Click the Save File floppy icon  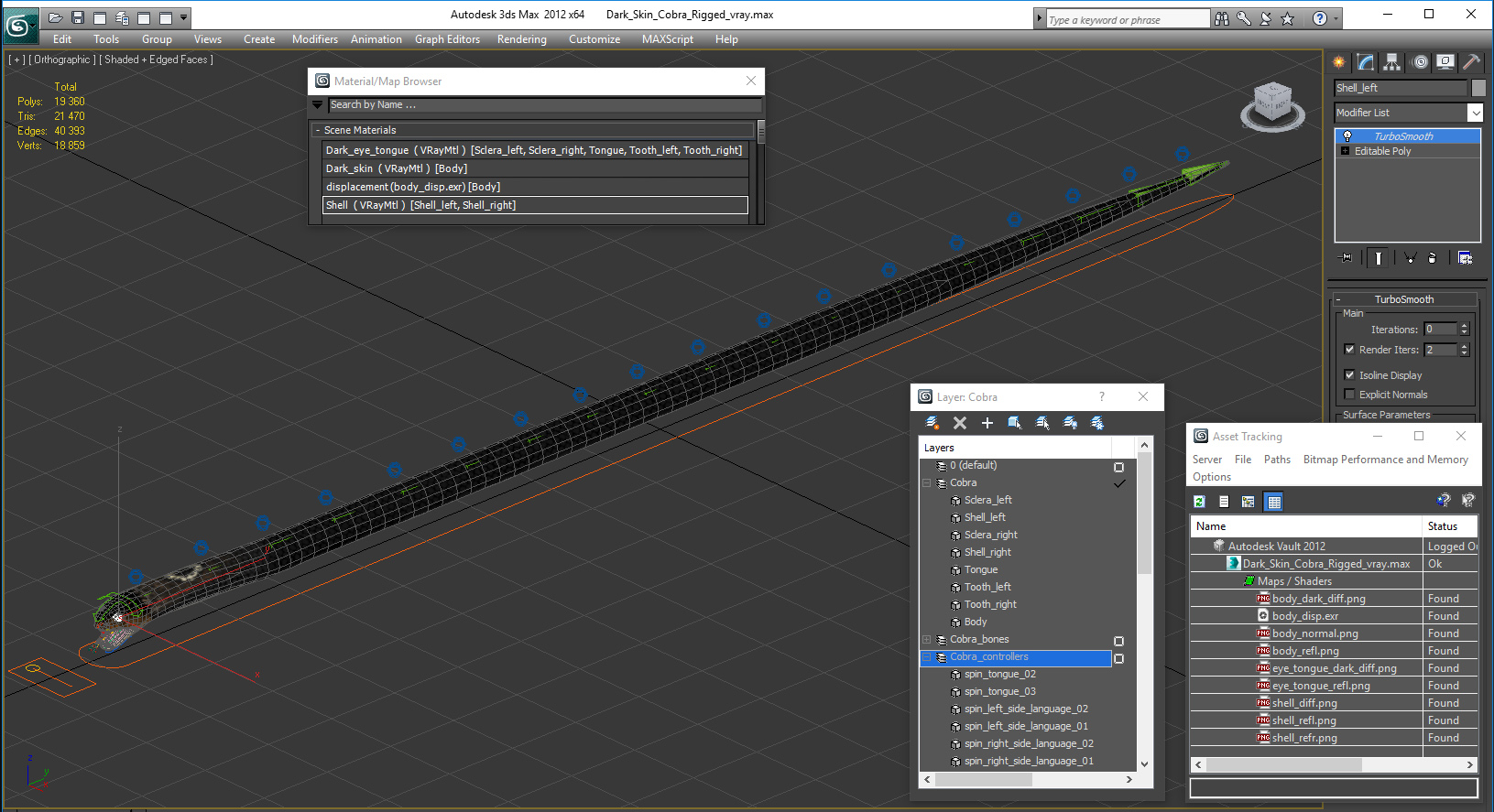click(77, 17)
